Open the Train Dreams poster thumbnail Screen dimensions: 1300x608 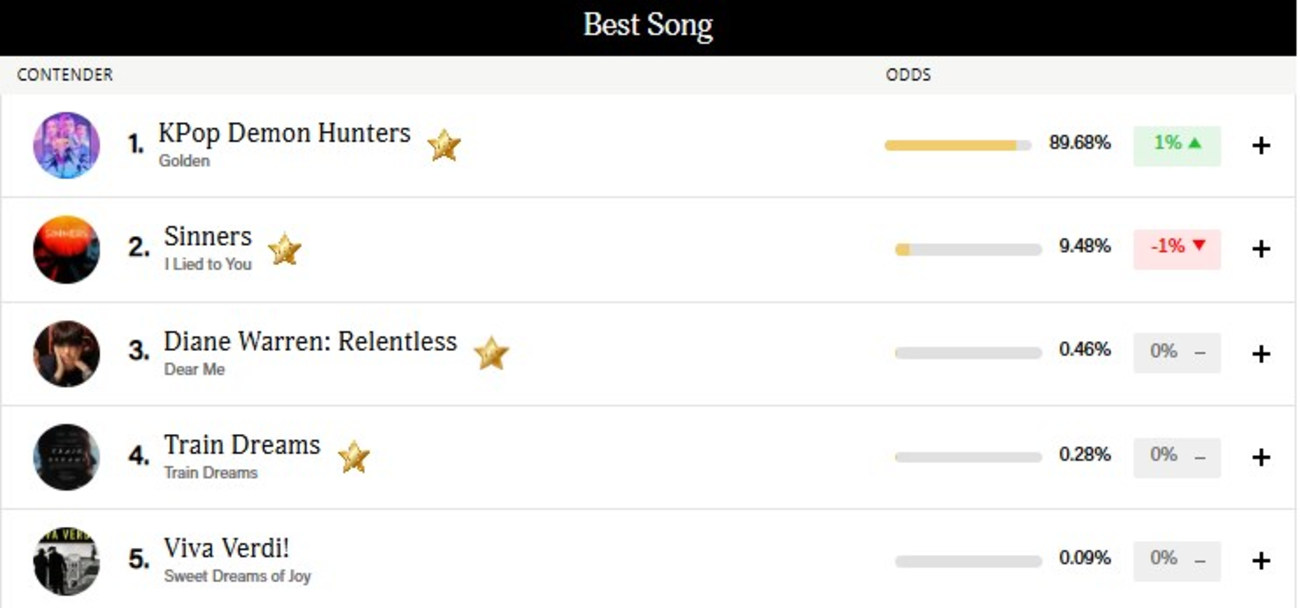tap(66, 457)
